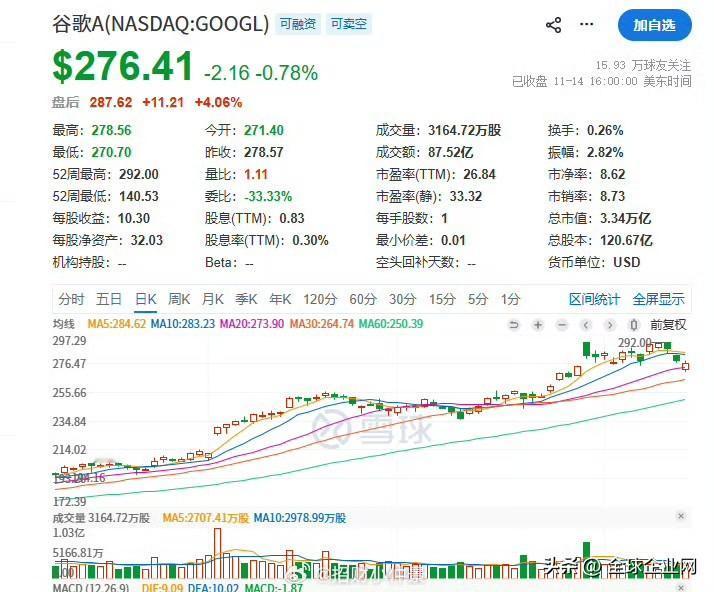714x592 pixels.
Task: Click the 可融资 tag
Action: 298,24
